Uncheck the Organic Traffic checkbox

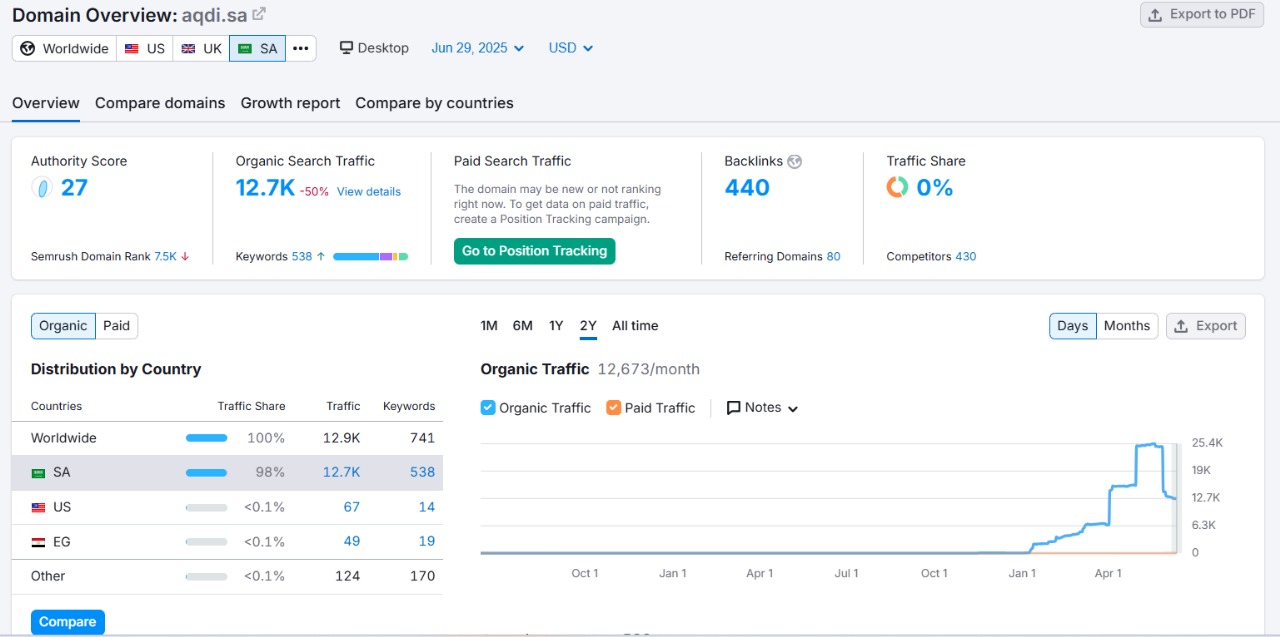488,407
